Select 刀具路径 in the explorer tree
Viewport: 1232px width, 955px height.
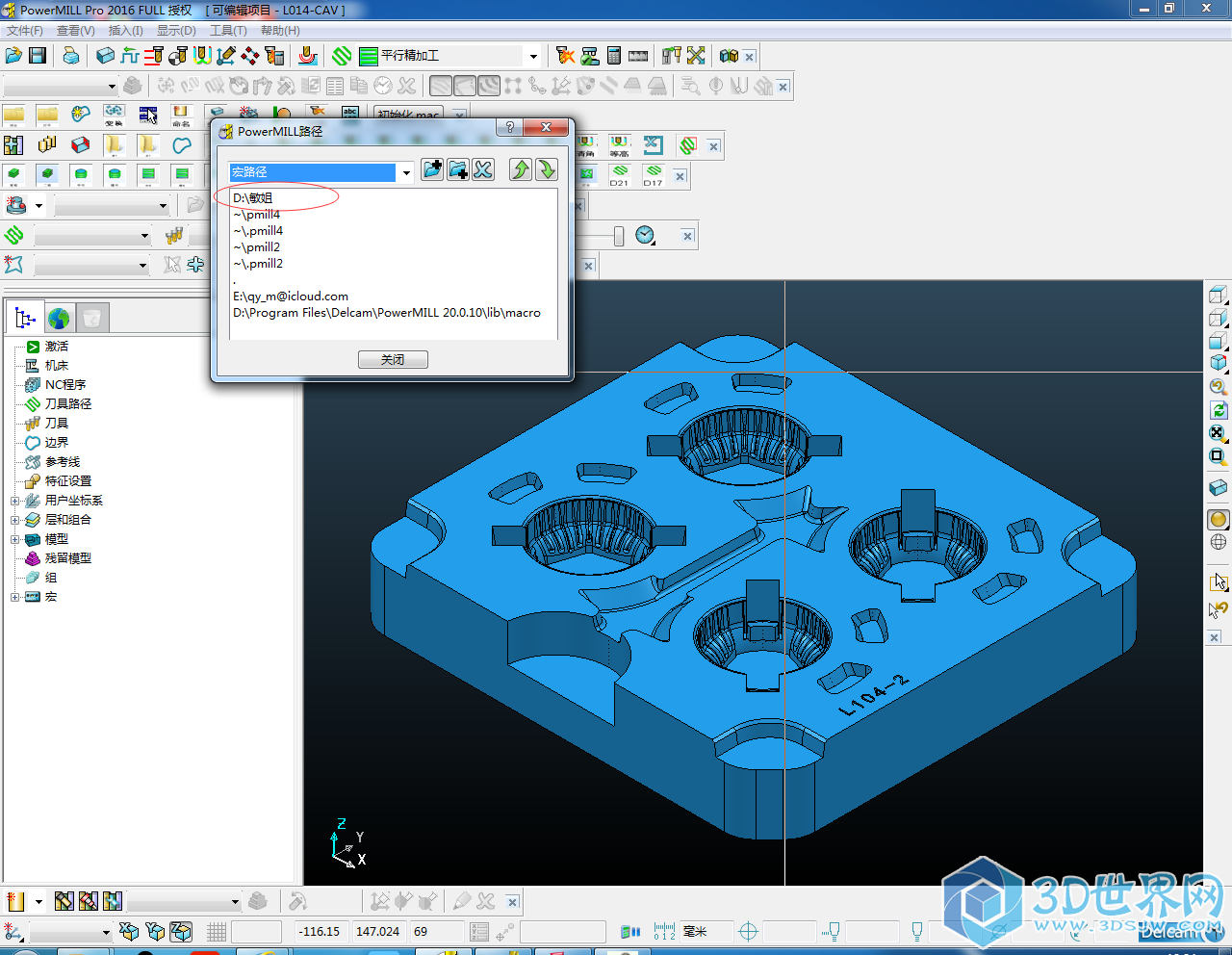coord(68,404)
